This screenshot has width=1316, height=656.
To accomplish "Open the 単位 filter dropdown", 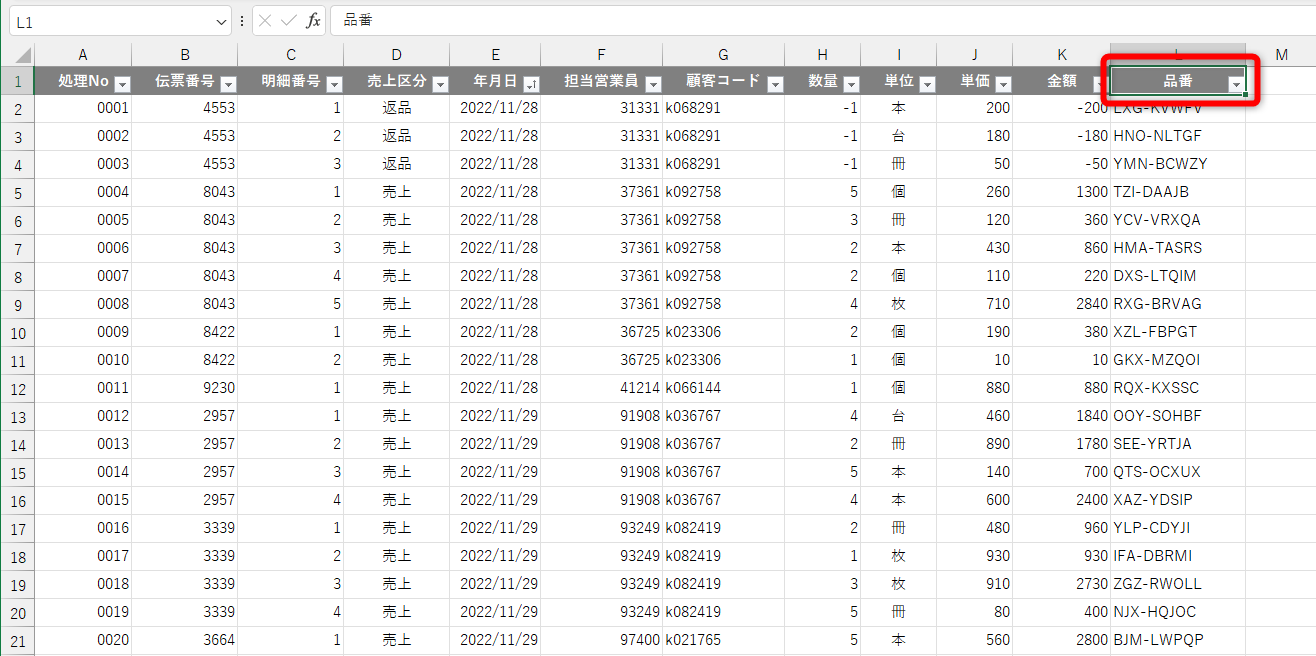I will 927,85.
